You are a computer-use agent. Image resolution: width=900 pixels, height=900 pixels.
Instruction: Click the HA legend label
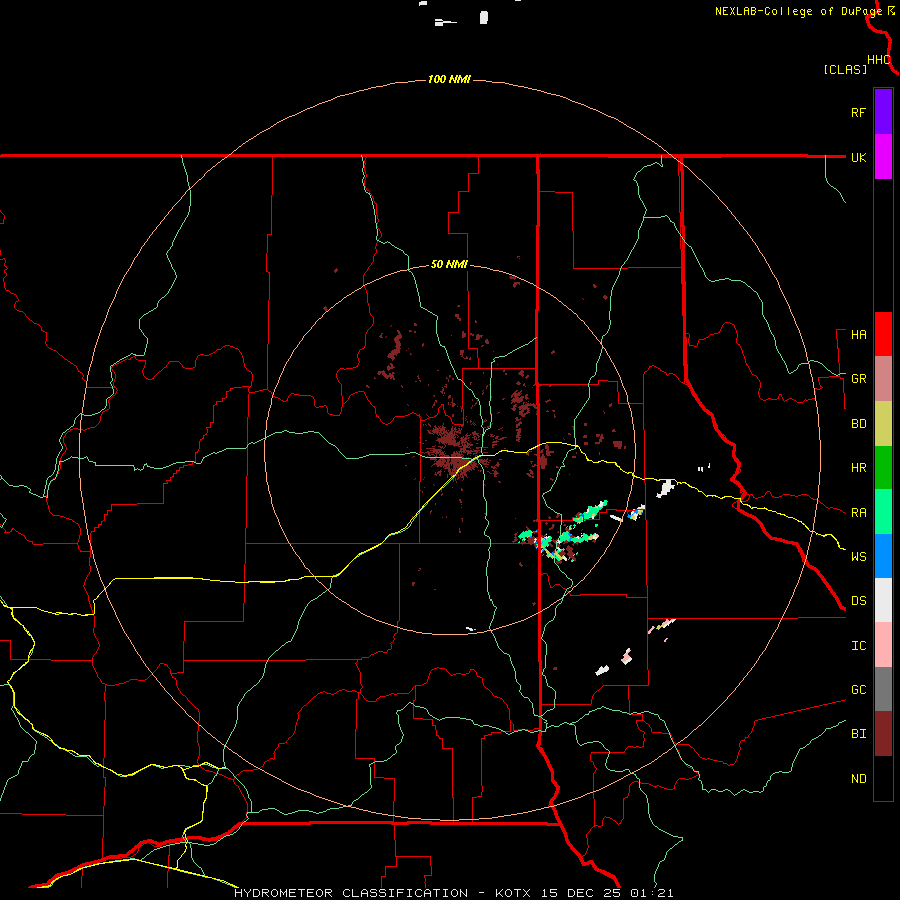tap(859, 335)
